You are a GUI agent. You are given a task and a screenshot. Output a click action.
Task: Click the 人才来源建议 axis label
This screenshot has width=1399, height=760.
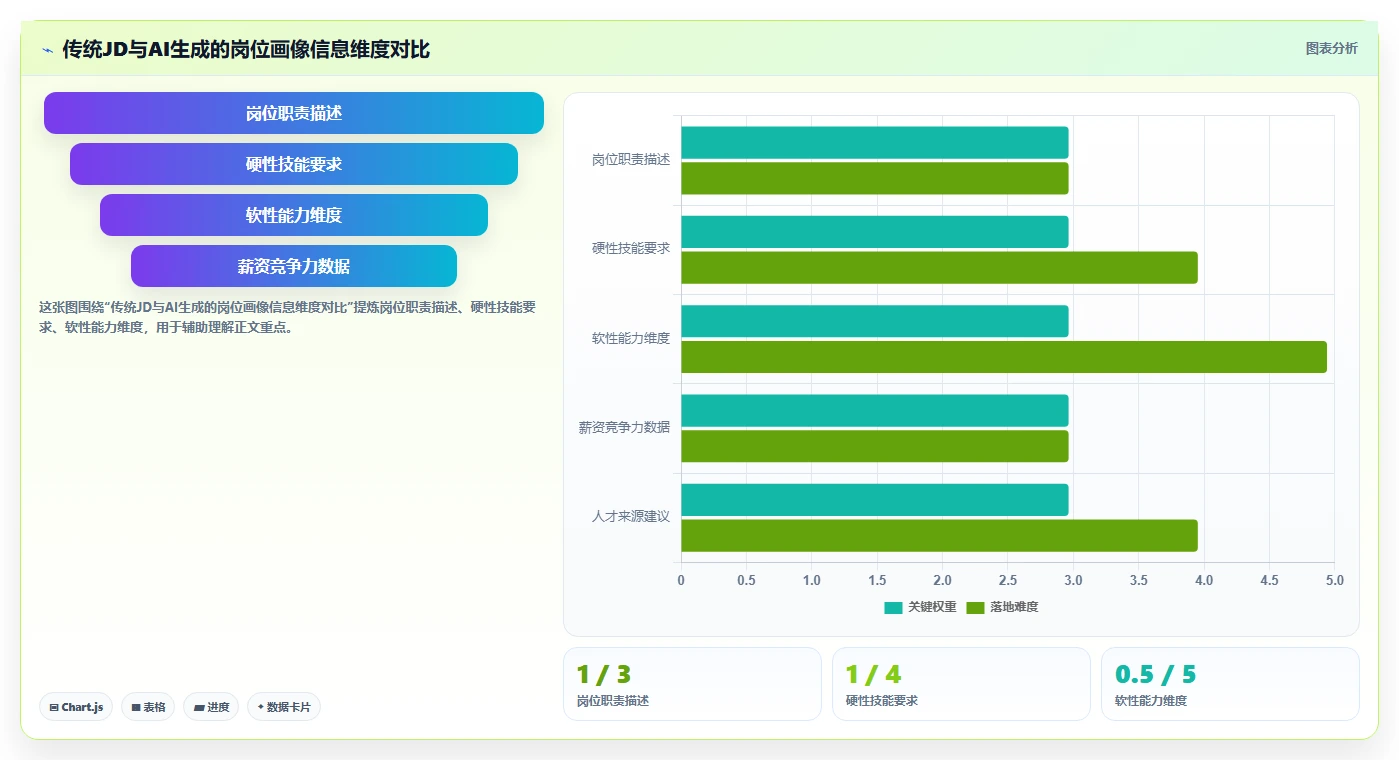(x=631, y=517)
